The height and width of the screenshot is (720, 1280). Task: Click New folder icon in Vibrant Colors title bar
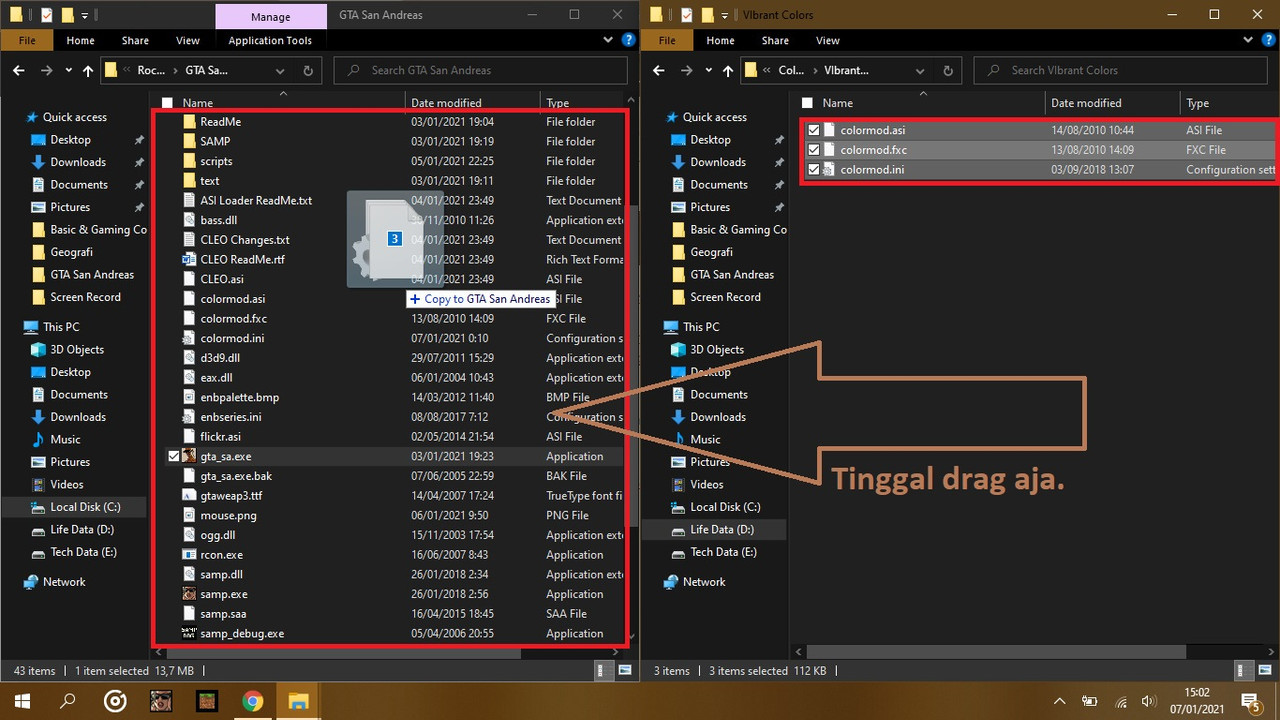[707, 15]
